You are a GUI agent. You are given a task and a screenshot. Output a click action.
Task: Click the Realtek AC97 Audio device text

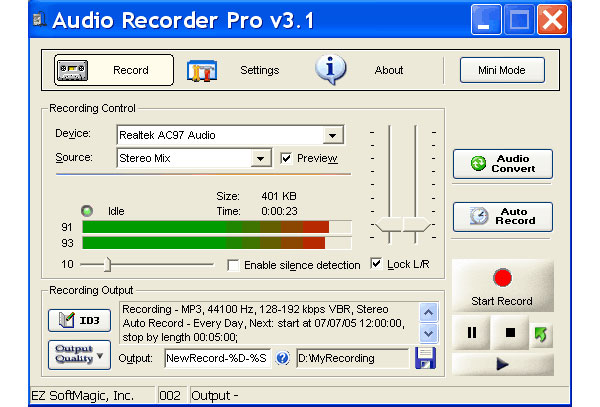click(167, 135)
